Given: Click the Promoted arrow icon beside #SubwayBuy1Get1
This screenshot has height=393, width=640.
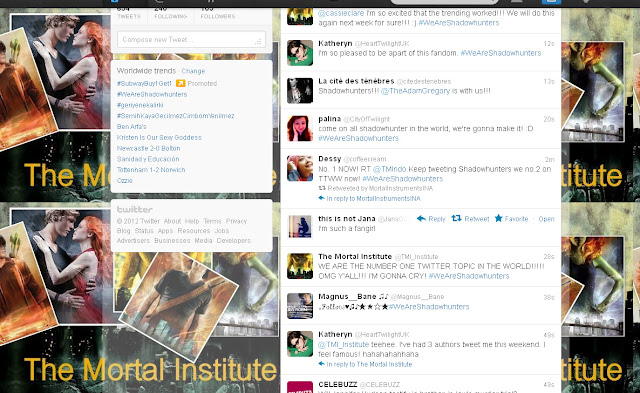Looking at the screenshot, I should [x=180, y=83].
